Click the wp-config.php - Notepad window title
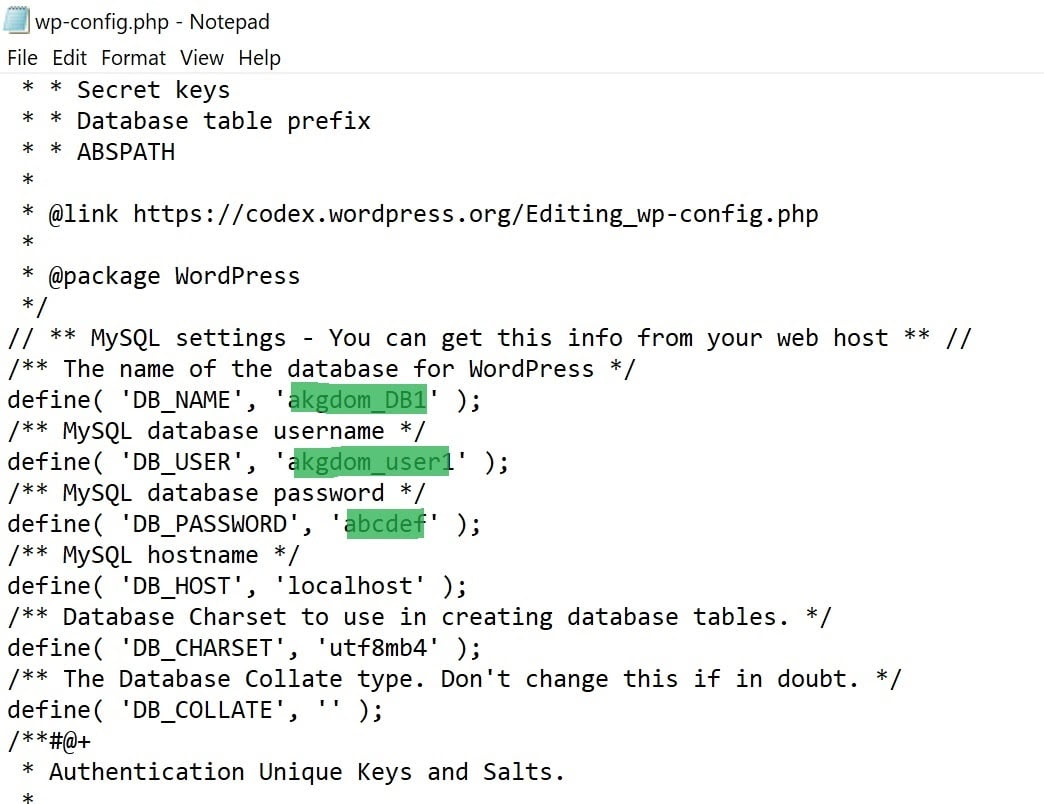 (152, 21)
